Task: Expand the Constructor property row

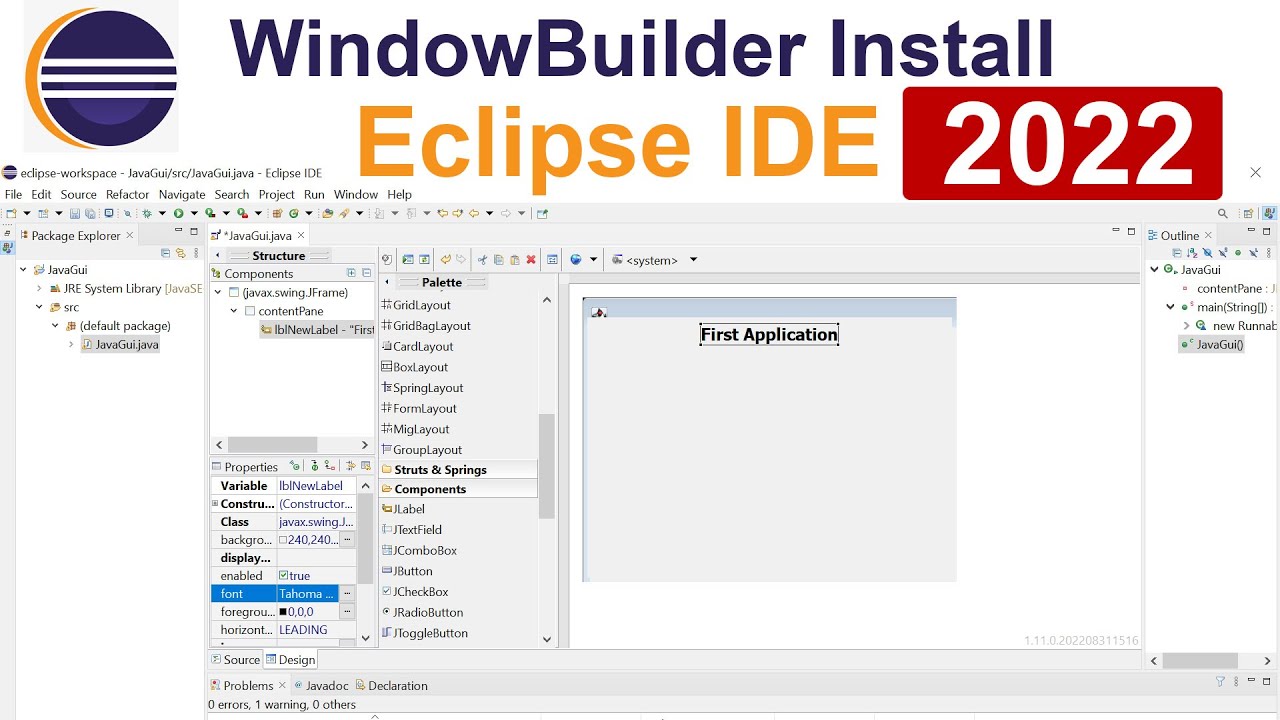Action: click(215, 504)
